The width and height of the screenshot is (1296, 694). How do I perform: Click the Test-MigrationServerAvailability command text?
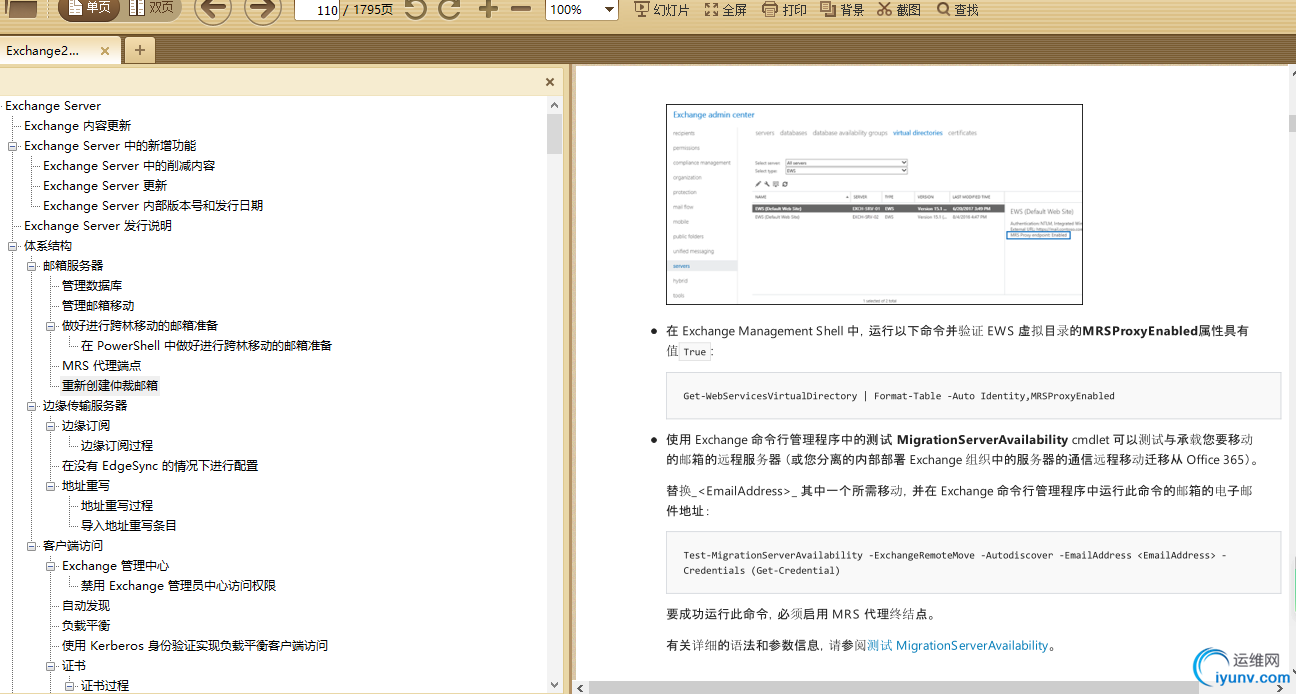point(955,563)
